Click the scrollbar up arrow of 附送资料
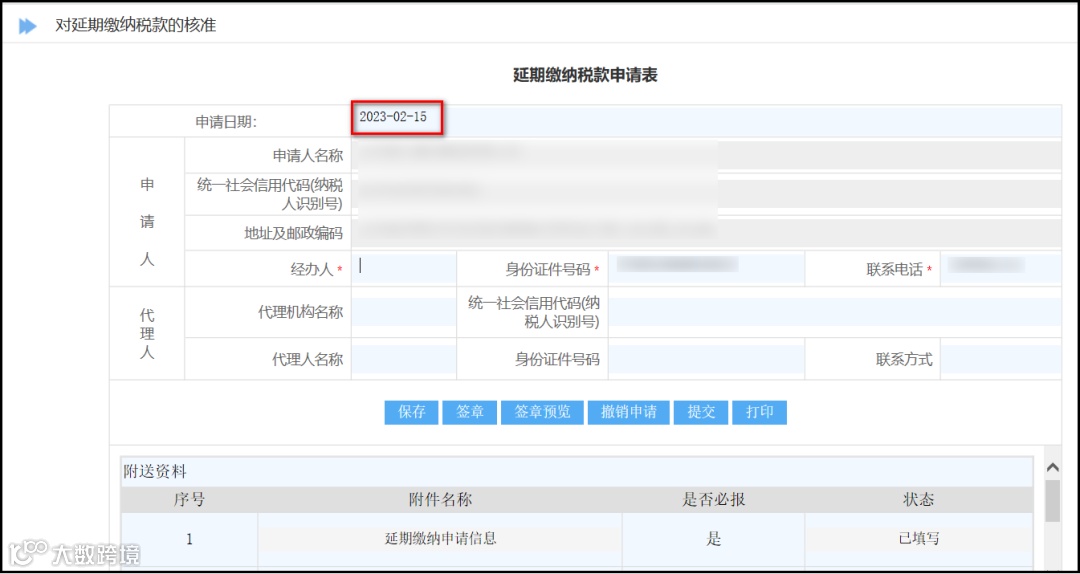The height and width of the screenshot is (574, 1080). (1052, 467)
